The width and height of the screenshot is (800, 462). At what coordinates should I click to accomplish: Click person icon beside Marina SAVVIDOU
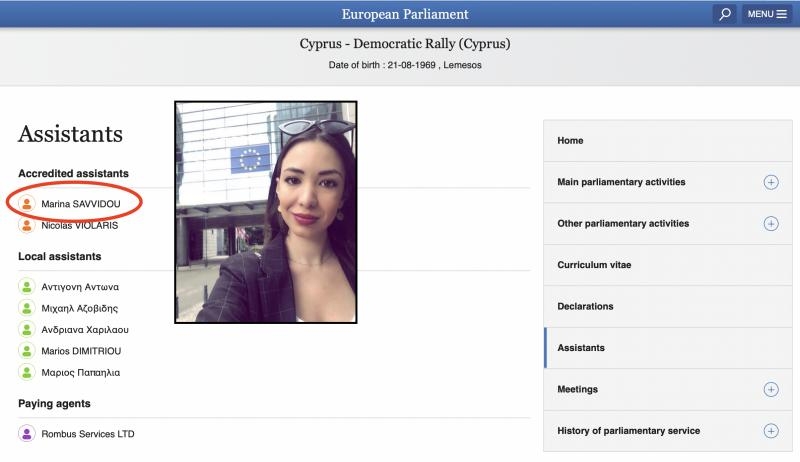click(x=27, y=204)
